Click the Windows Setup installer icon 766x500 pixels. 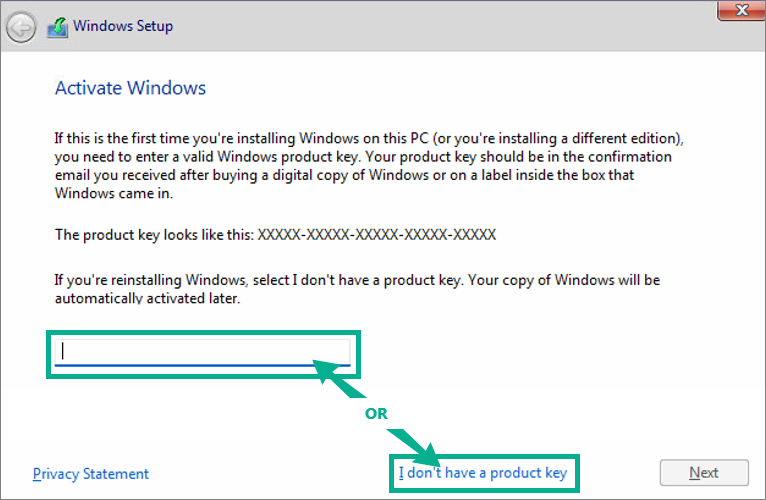point(58,27)
